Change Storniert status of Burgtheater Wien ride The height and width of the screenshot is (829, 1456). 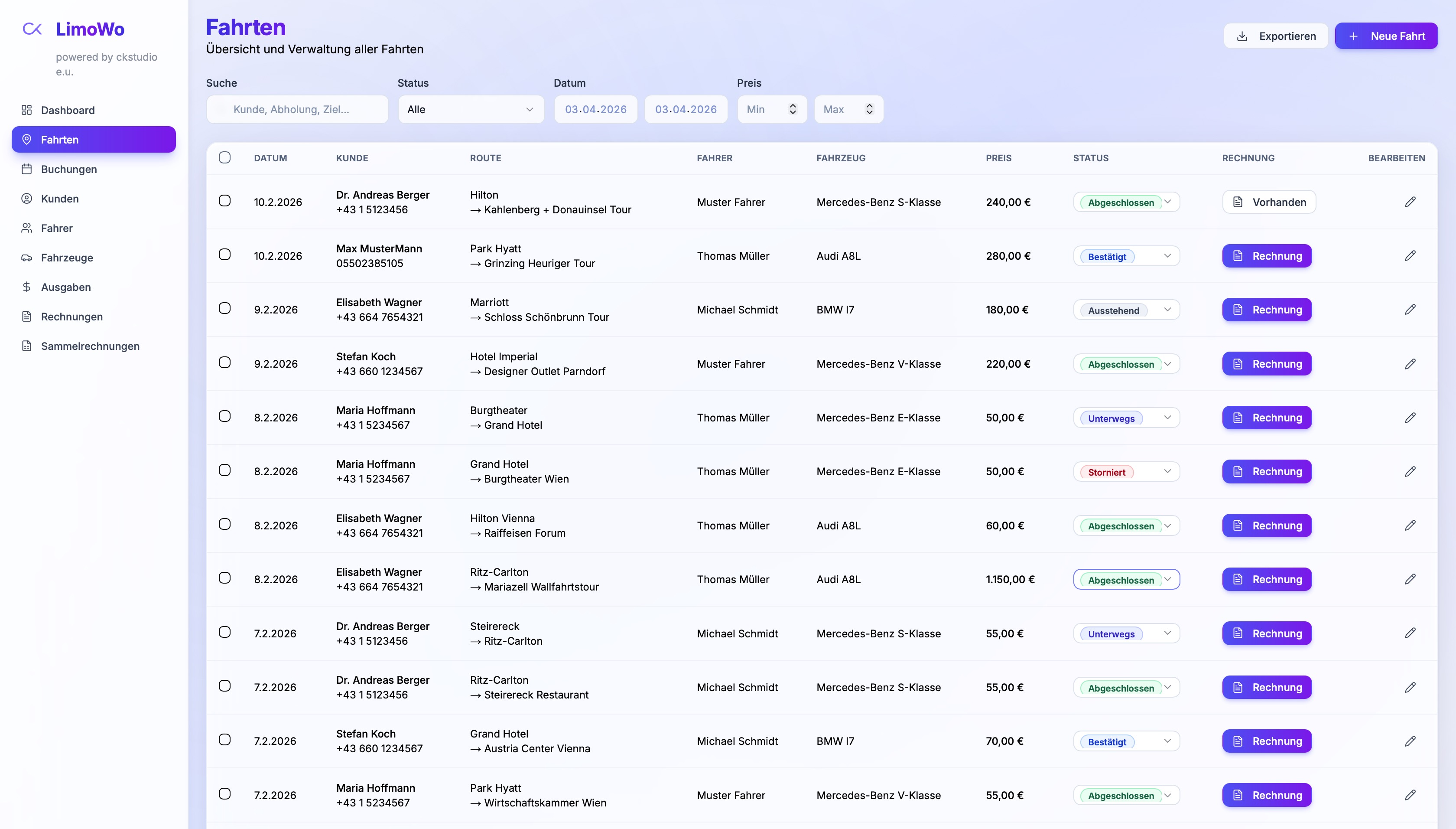[x=1127, y=471]
